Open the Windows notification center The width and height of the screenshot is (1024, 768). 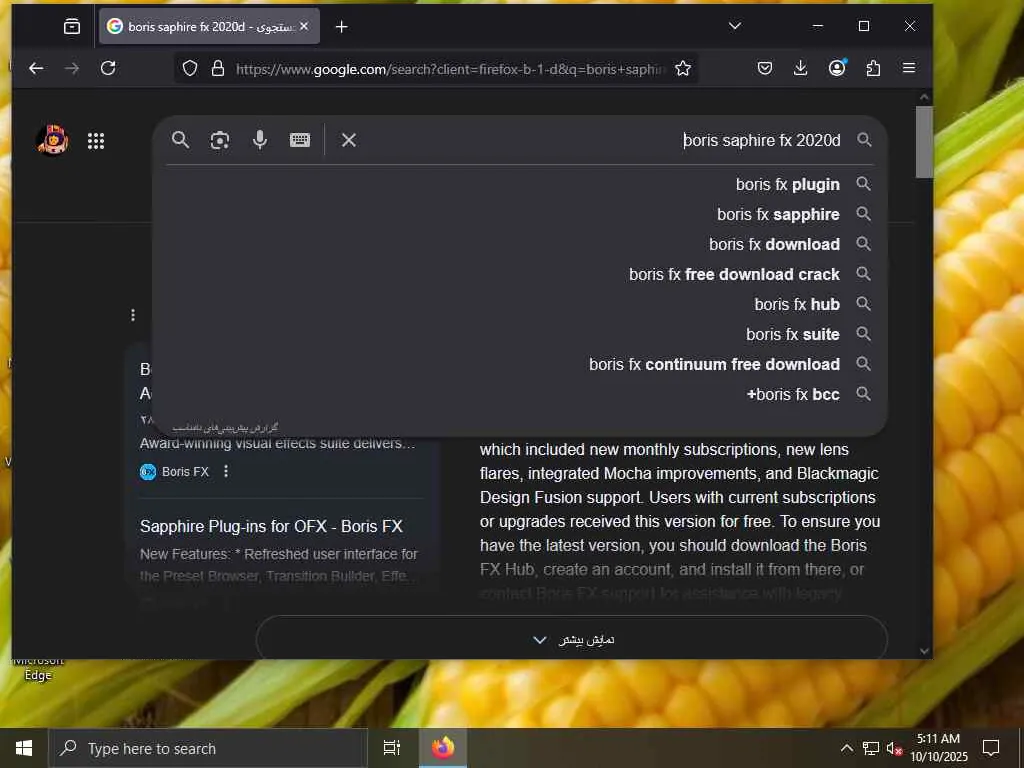point(991,748)
